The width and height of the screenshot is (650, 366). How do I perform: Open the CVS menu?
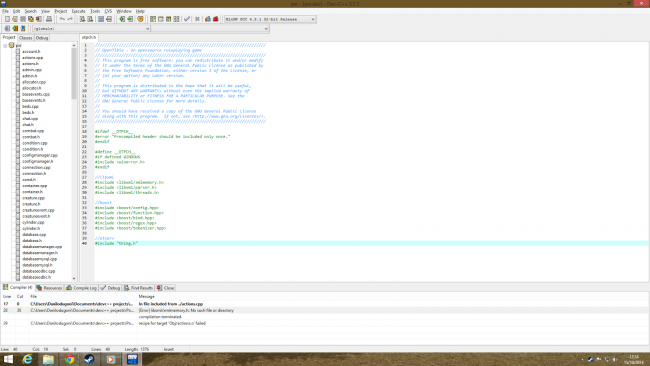click(108, 11)
